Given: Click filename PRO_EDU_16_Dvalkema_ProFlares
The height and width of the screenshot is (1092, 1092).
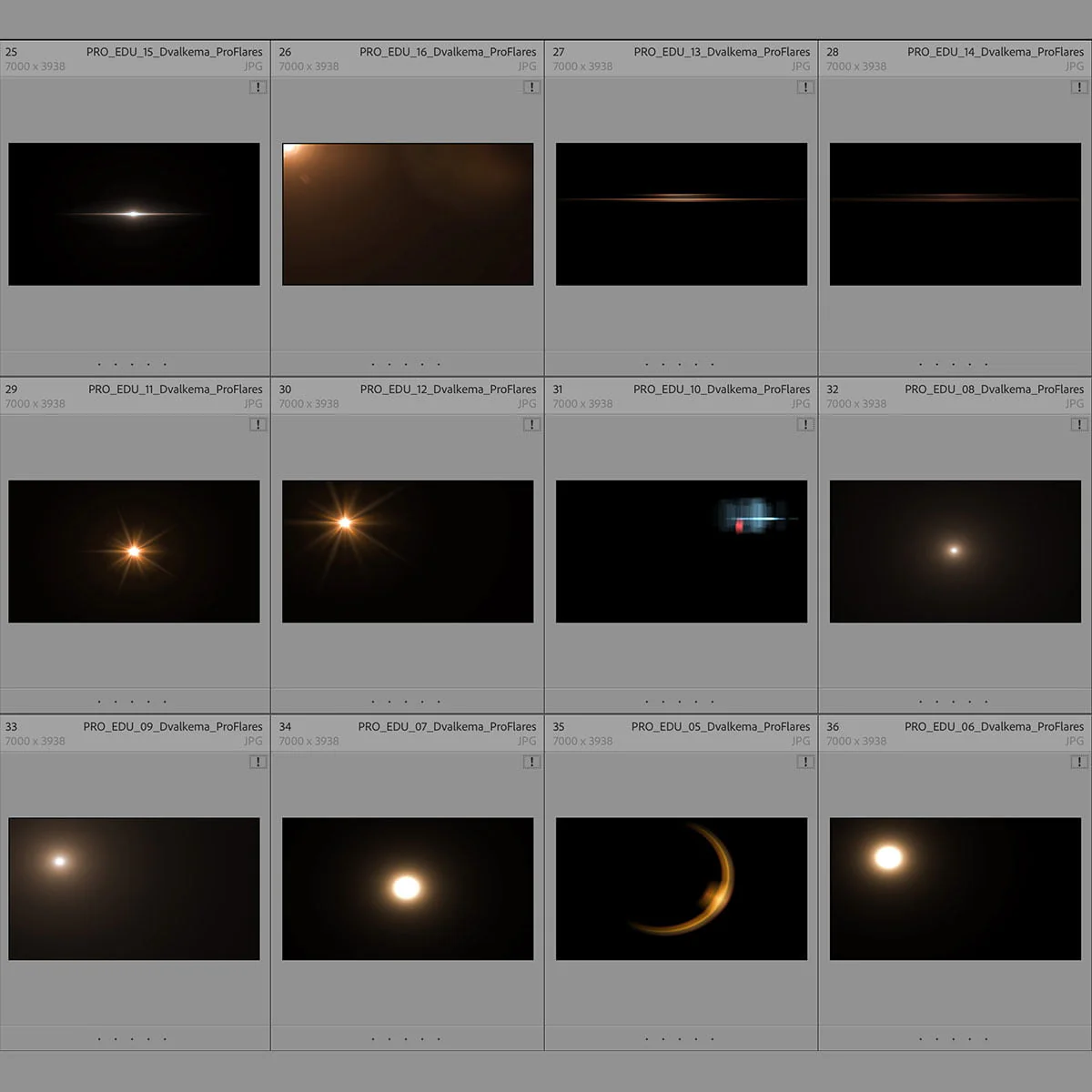Looking at the screenshot, I should coord(448,52).
